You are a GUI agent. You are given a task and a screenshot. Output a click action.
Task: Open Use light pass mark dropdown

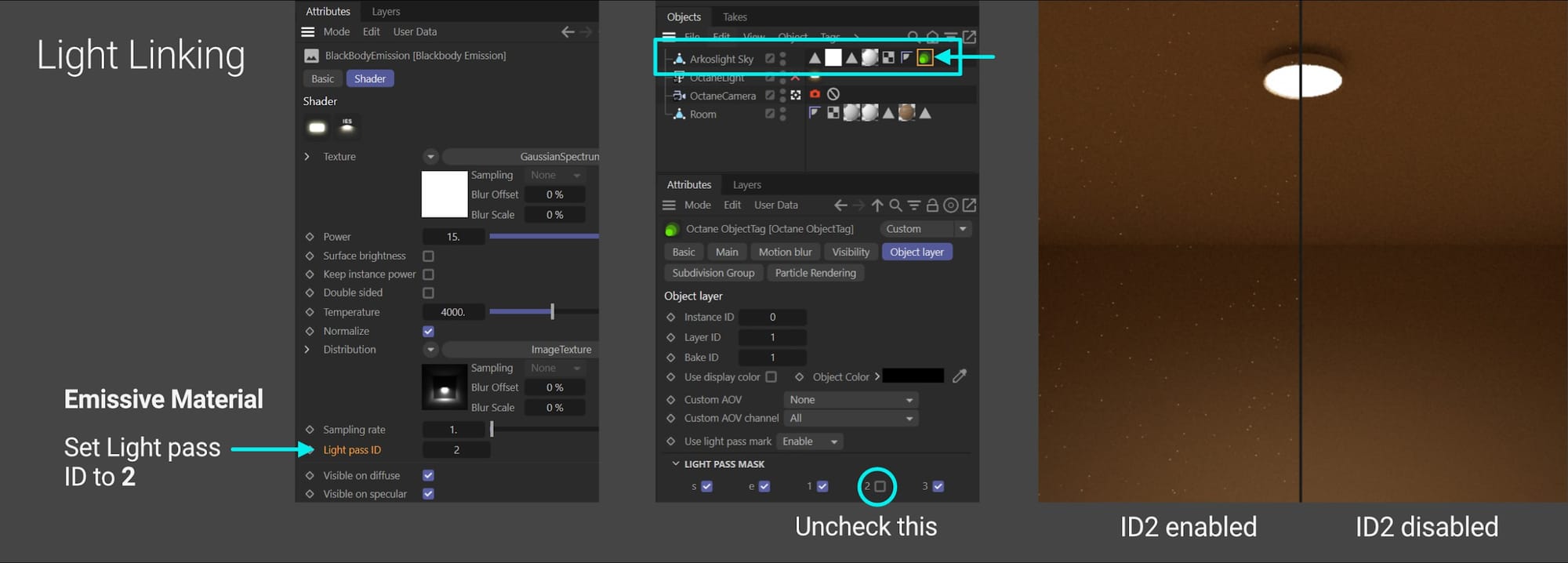810,442
